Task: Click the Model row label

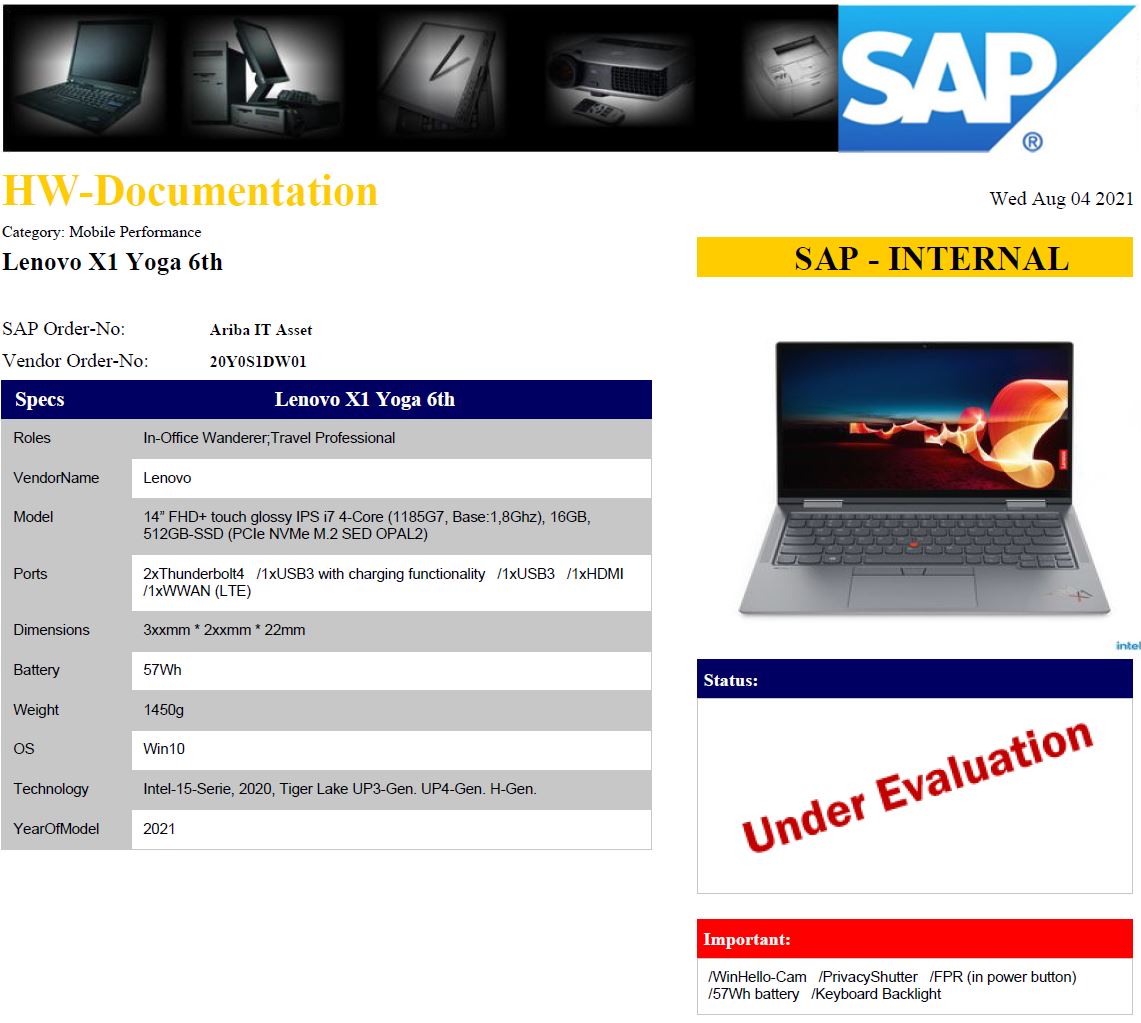Action: pos(33,517)
